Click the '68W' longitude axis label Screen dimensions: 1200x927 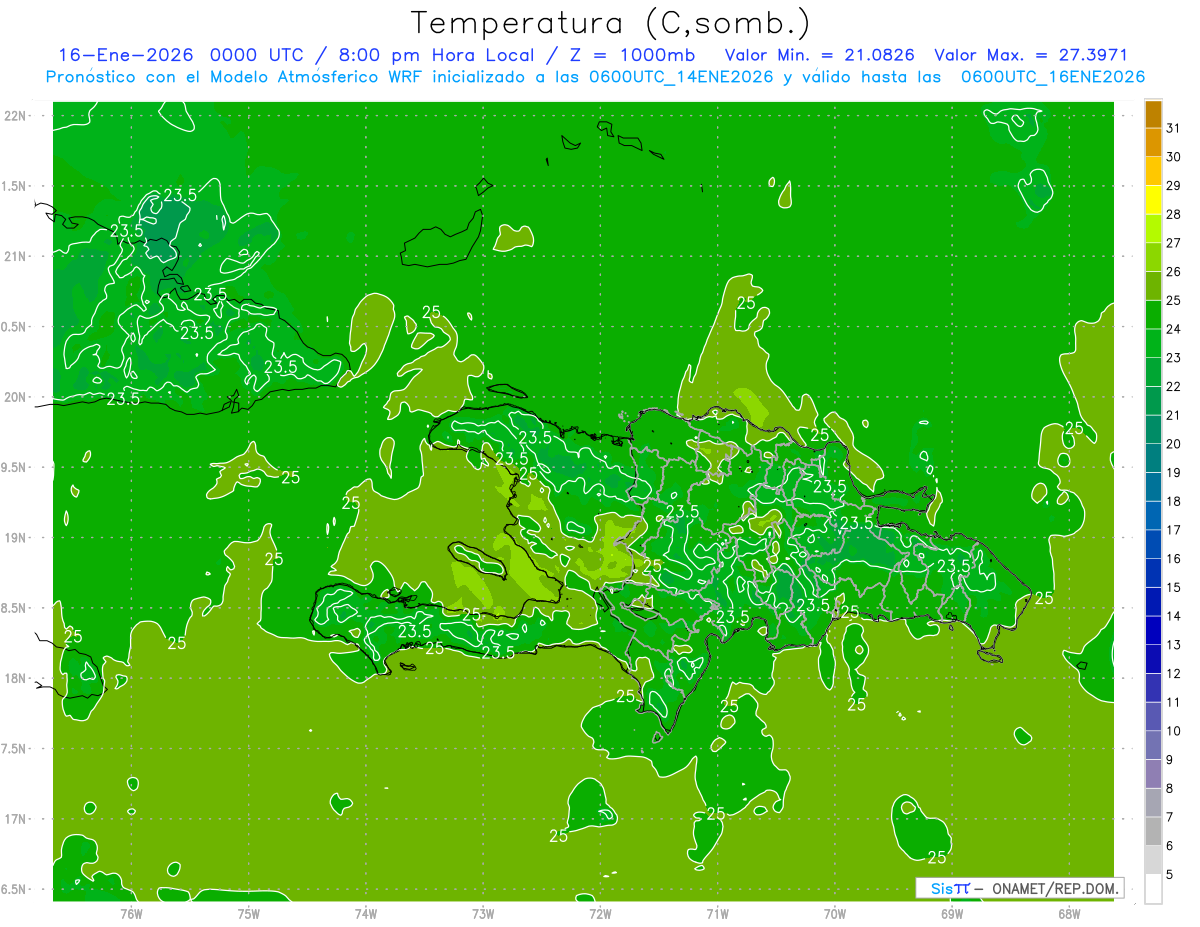[x=1069, y=913]
